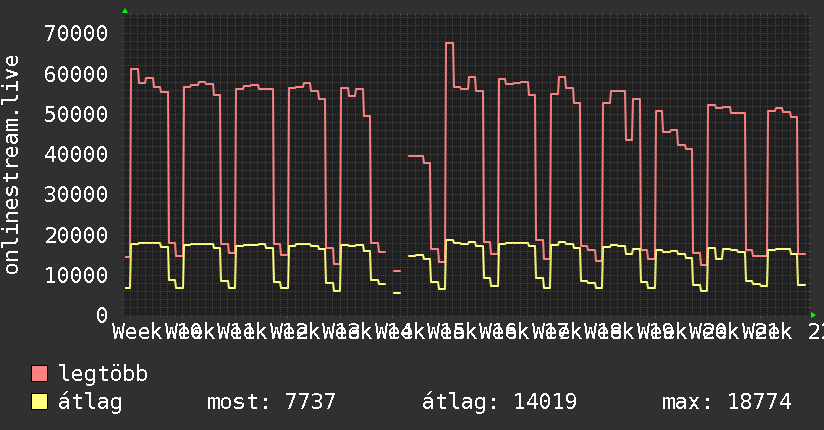Click the onlinestream.live vertical axis title
This screenshot has width=824, height=430.
[12, 165]
